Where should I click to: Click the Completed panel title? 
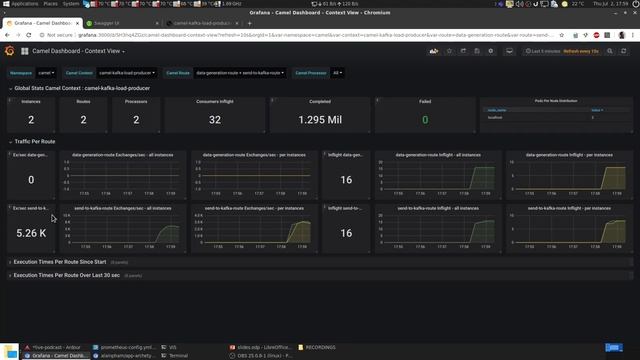pos(320,102)
